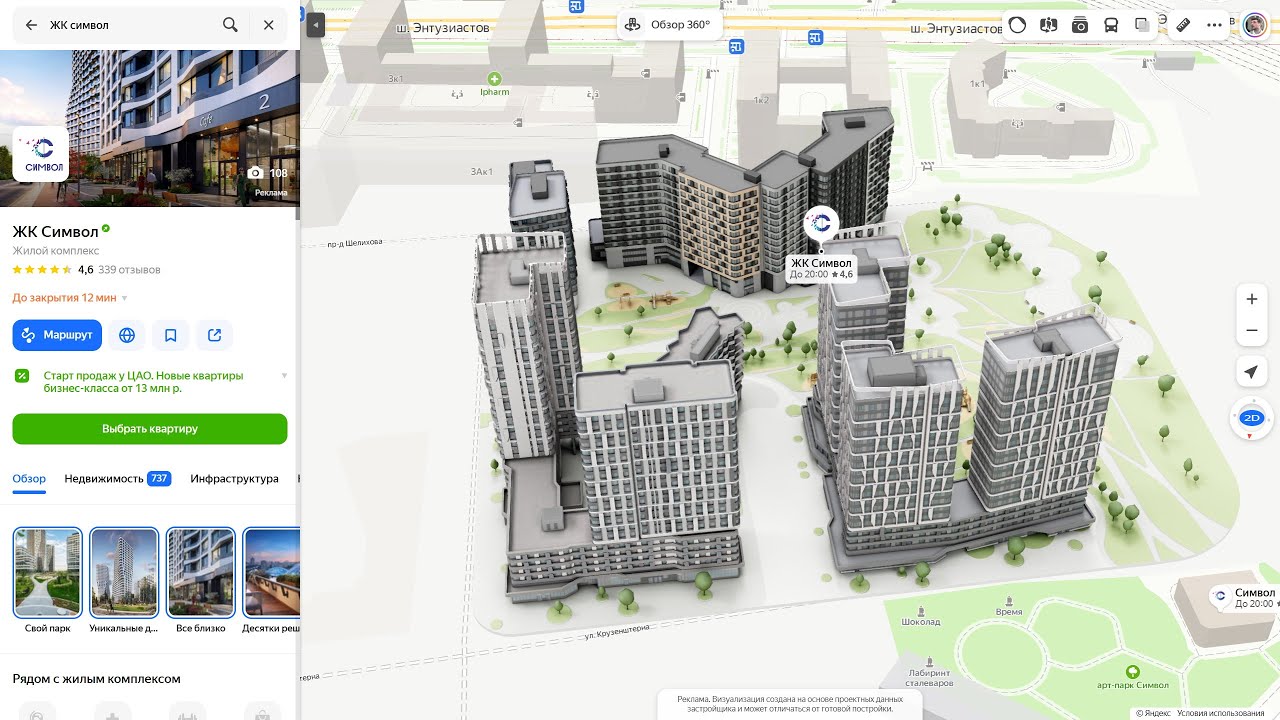Image resolution: width=1280 pixels, height=720 pixels.
Task: Open the Десятки реш story thumbnail
Action: click(271, 572)
